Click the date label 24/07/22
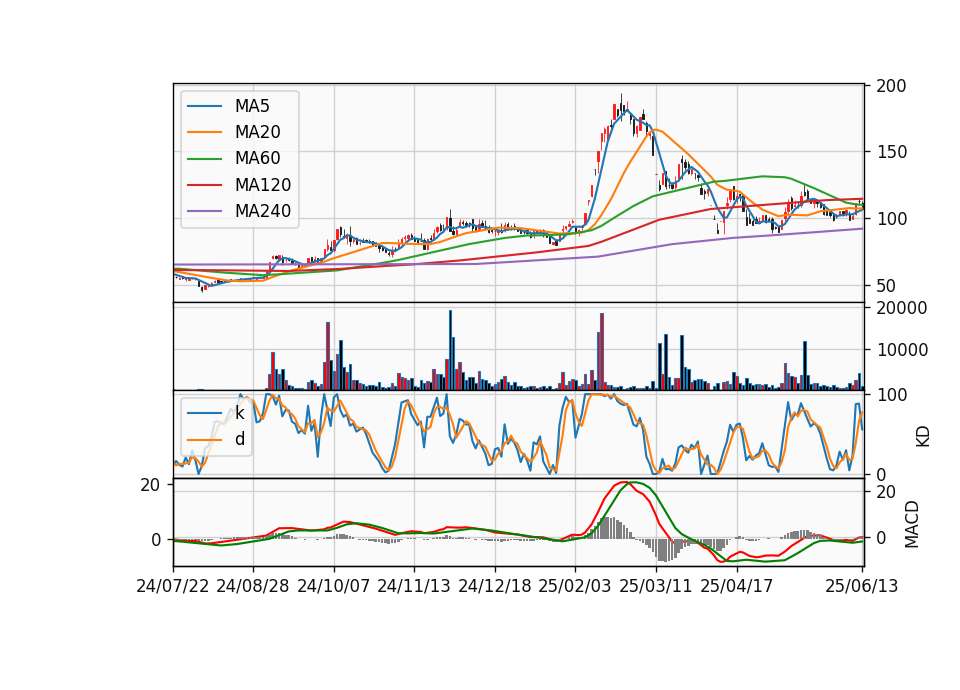This screenshot has width=960, height=690. point(173,586)
